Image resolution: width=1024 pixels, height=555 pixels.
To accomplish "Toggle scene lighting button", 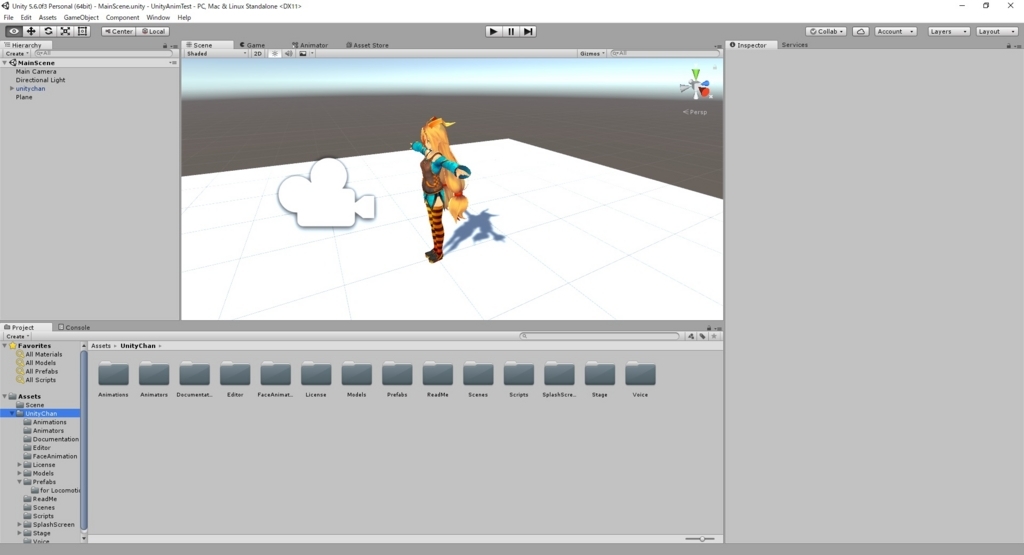I will click(274, 54).
